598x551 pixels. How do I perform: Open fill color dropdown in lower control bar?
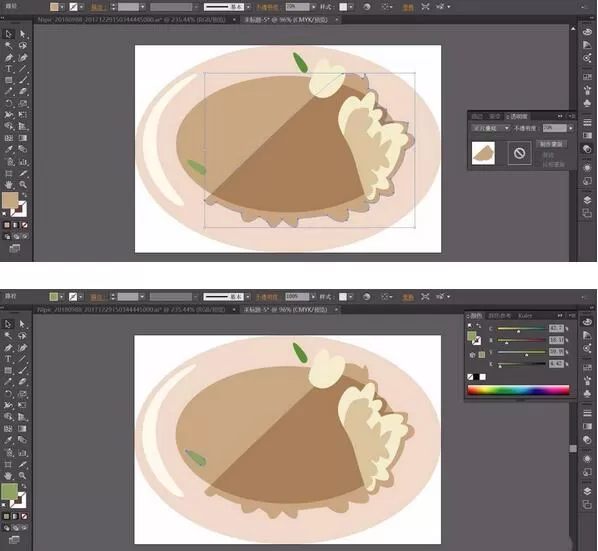61,297
